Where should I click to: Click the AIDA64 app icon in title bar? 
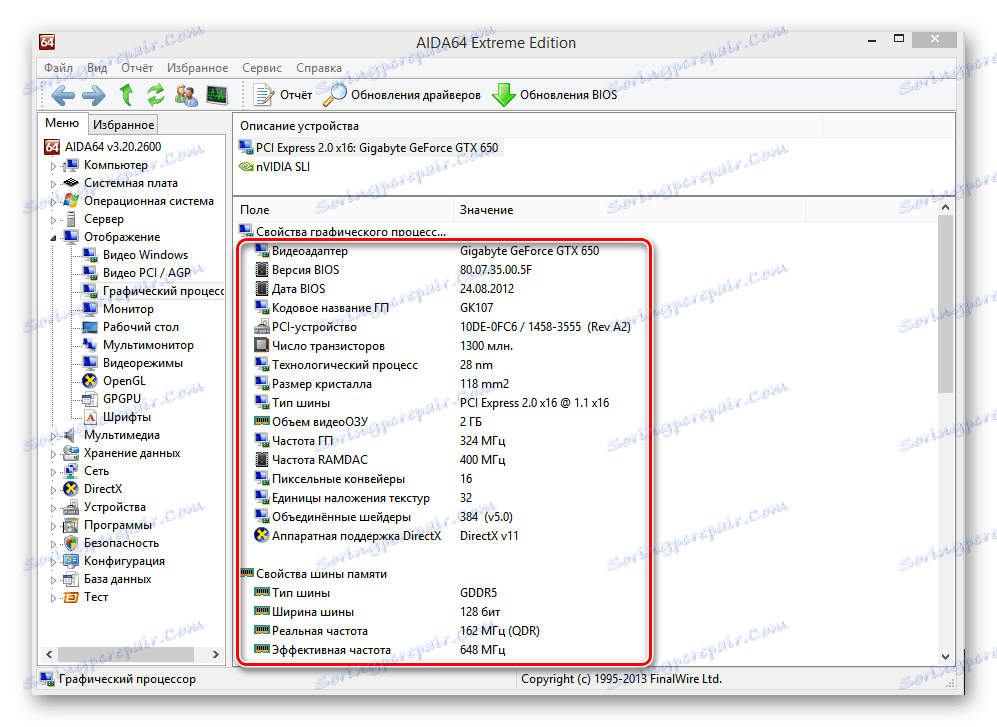48,43
